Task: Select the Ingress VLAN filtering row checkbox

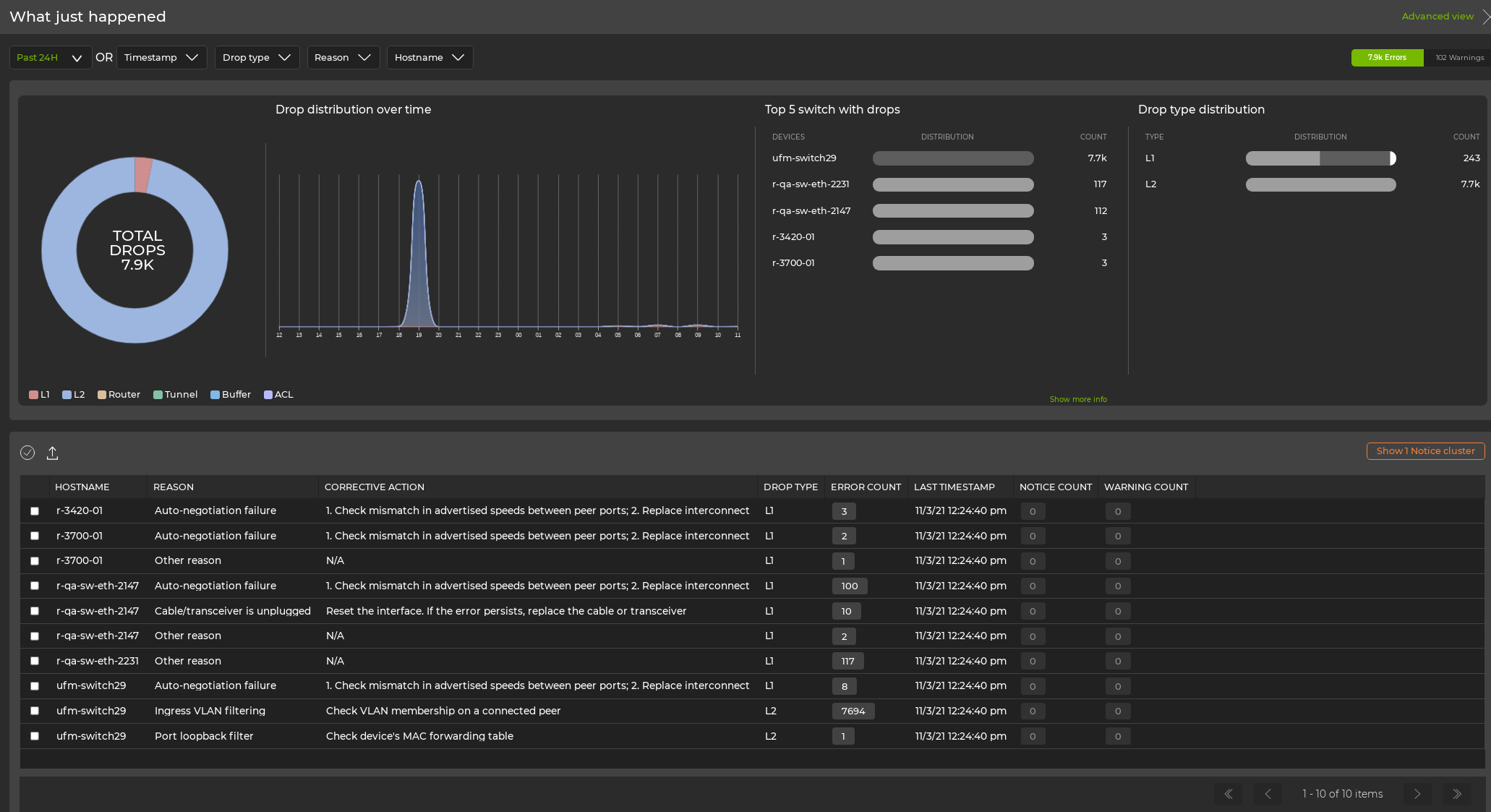Action: [x=35, y=711]
